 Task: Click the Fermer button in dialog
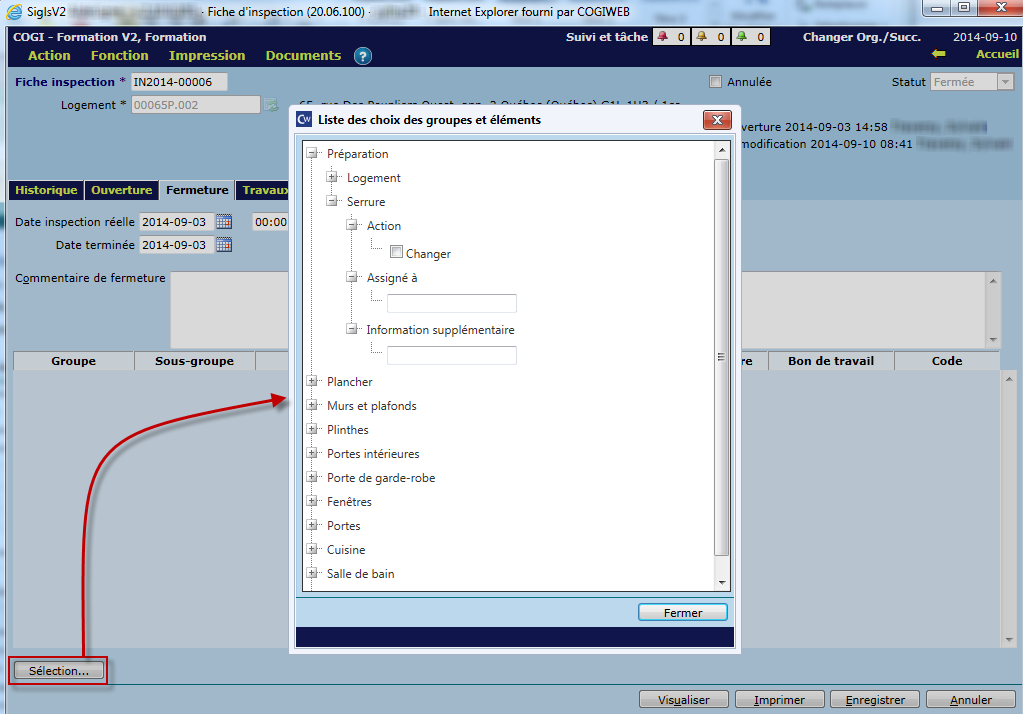point(683,613)
